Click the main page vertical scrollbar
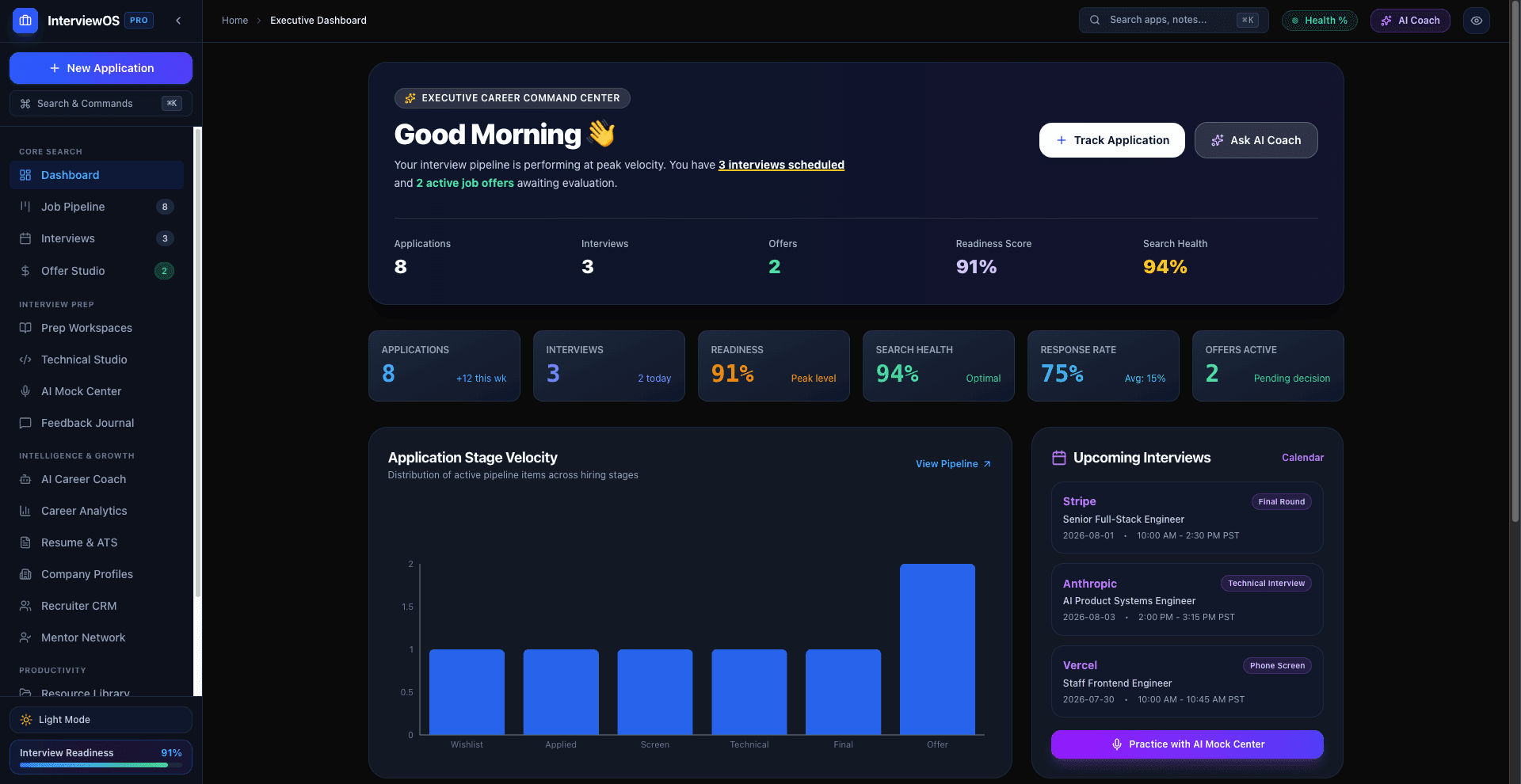 point(1515,261)
